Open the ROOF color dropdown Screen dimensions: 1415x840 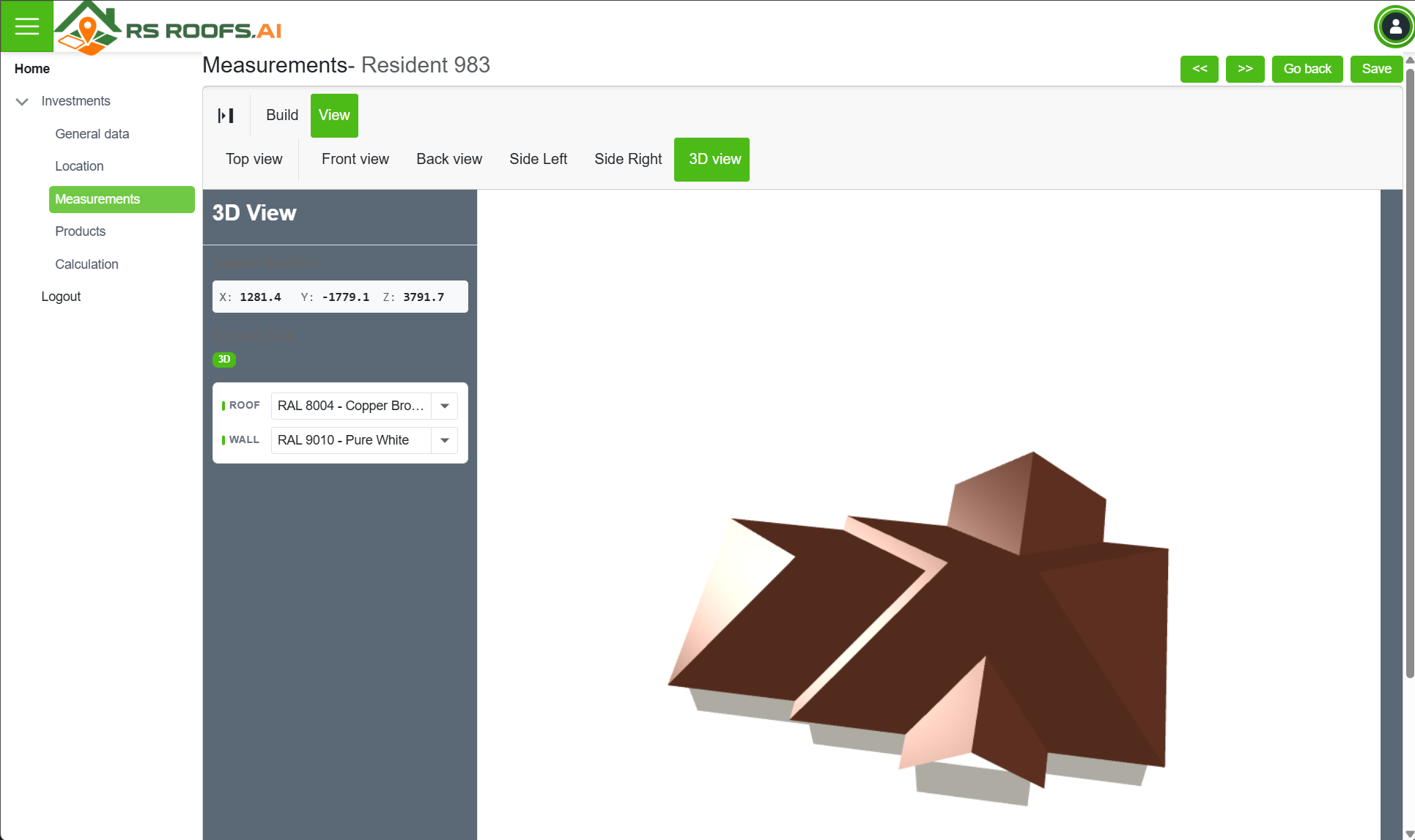pyautogui.click(x=444, y=406)
